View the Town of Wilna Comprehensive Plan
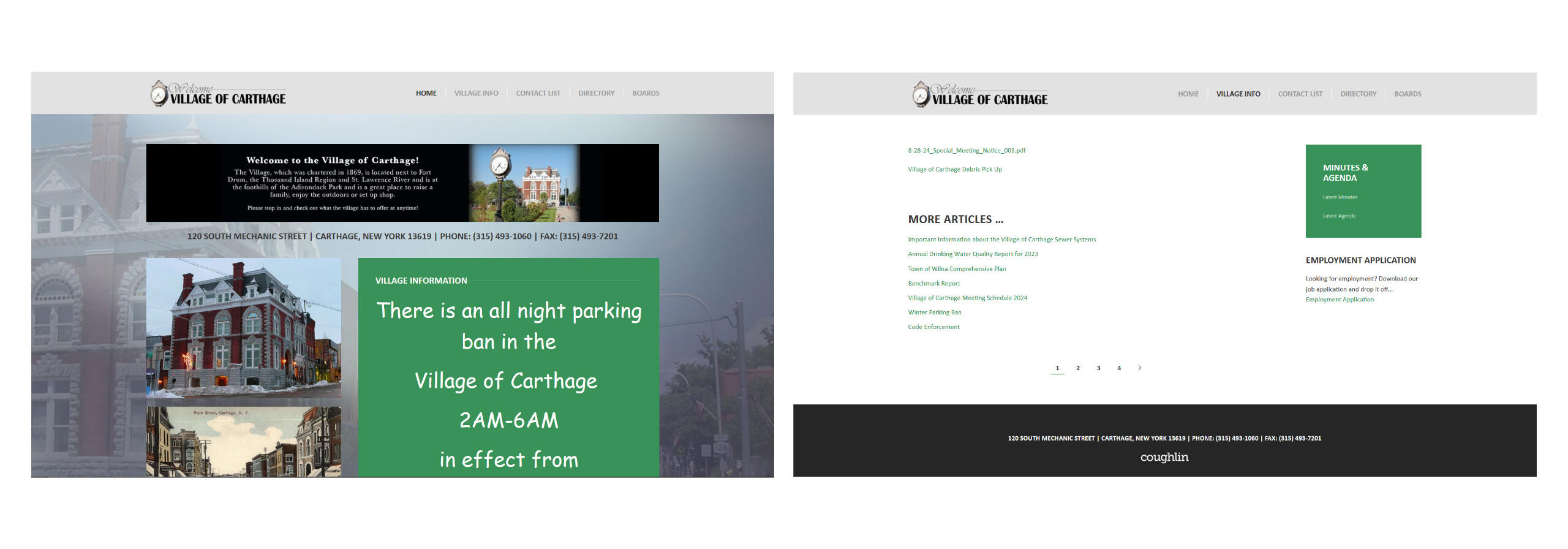The height and width of the screenshot is (549, 1568). [957, 269]
